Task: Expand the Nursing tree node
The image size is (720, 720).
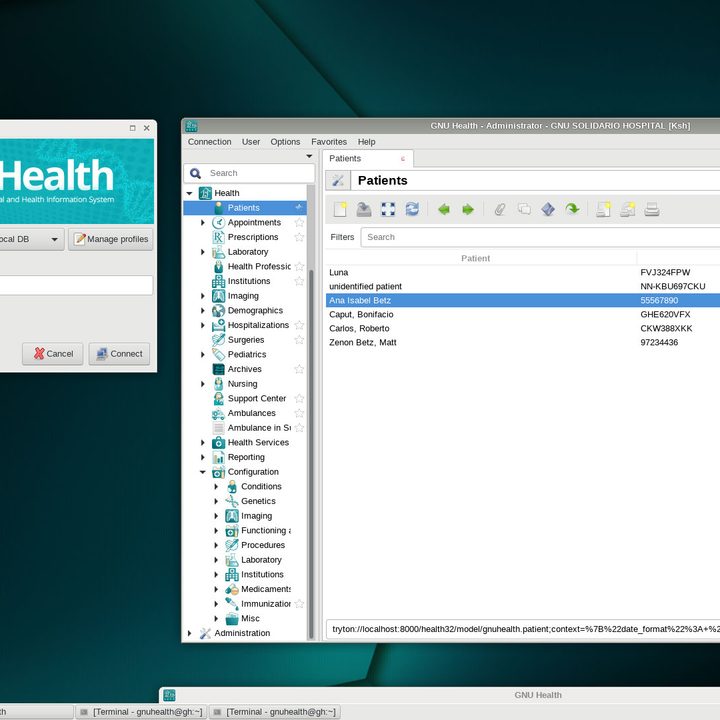Action: point(202,384)
